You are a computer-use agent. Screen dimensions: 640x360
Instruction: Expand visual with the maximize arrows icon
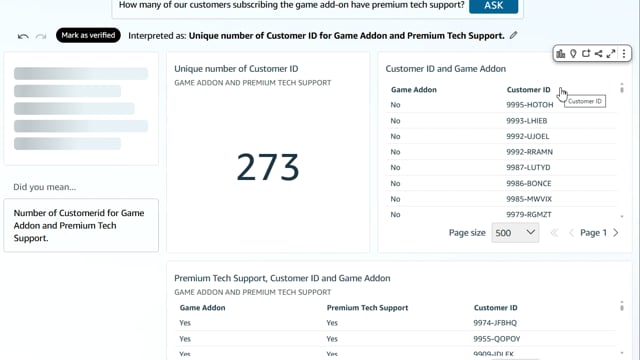(x=611, y=53)
